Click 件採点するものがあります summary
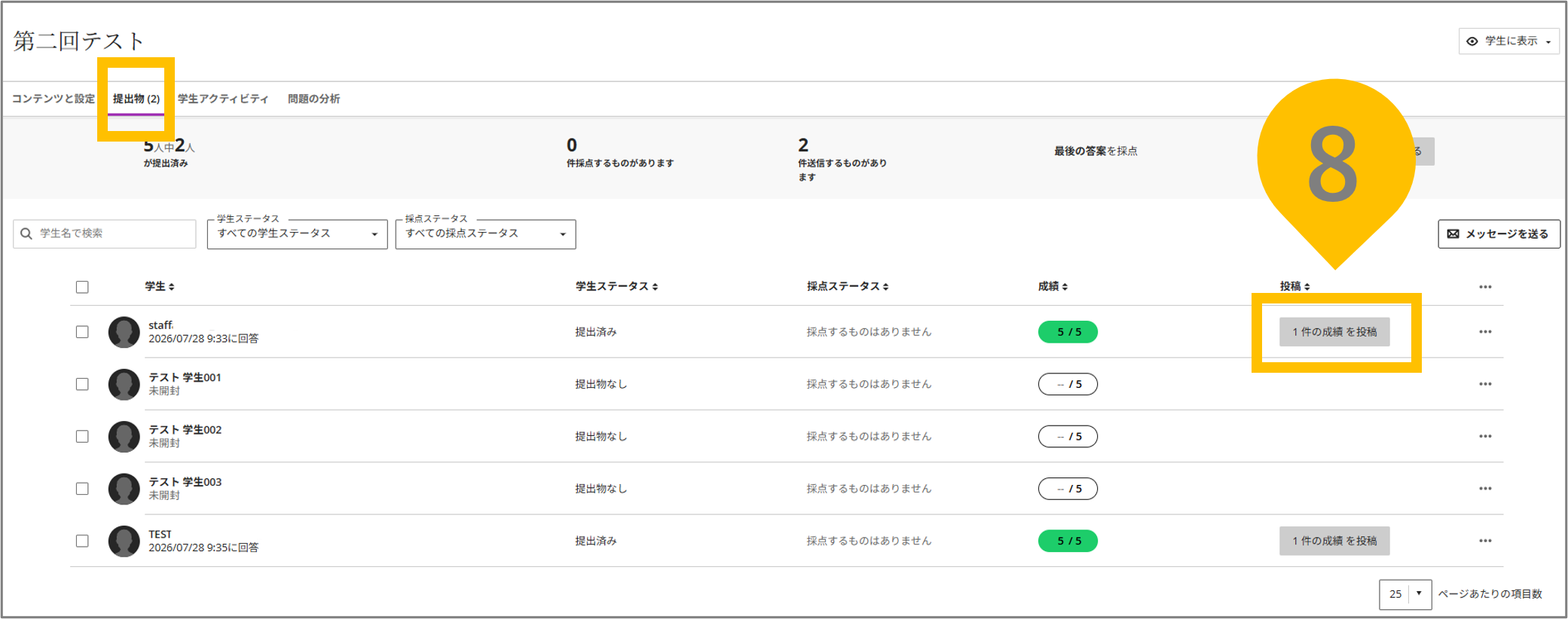The height and width of the screenshot is (619, 1568). point(620,163)
